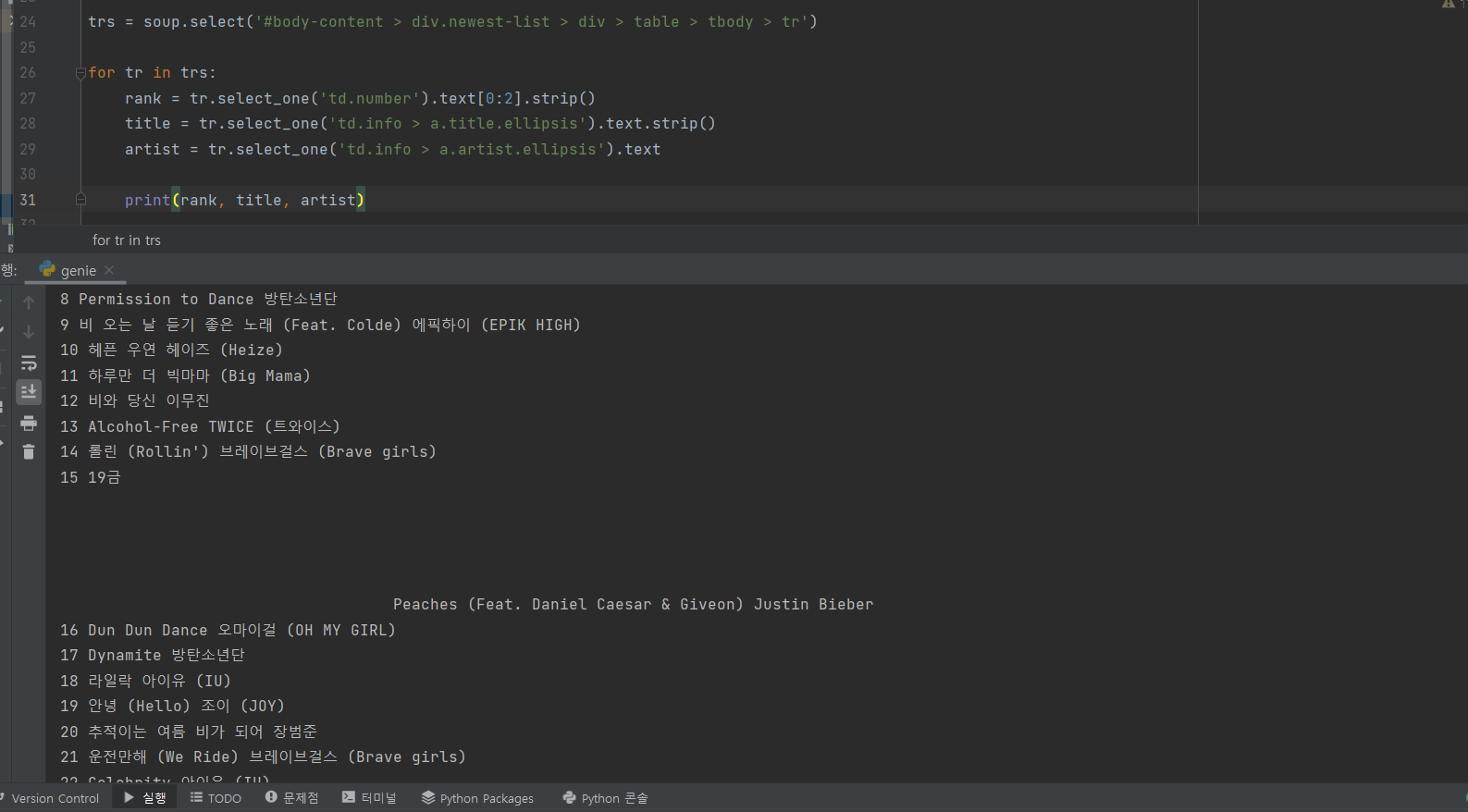Screen dimensions: 1468x812
Task: Click the print(rank, title, artist) code line
Action: coord(245,200)
